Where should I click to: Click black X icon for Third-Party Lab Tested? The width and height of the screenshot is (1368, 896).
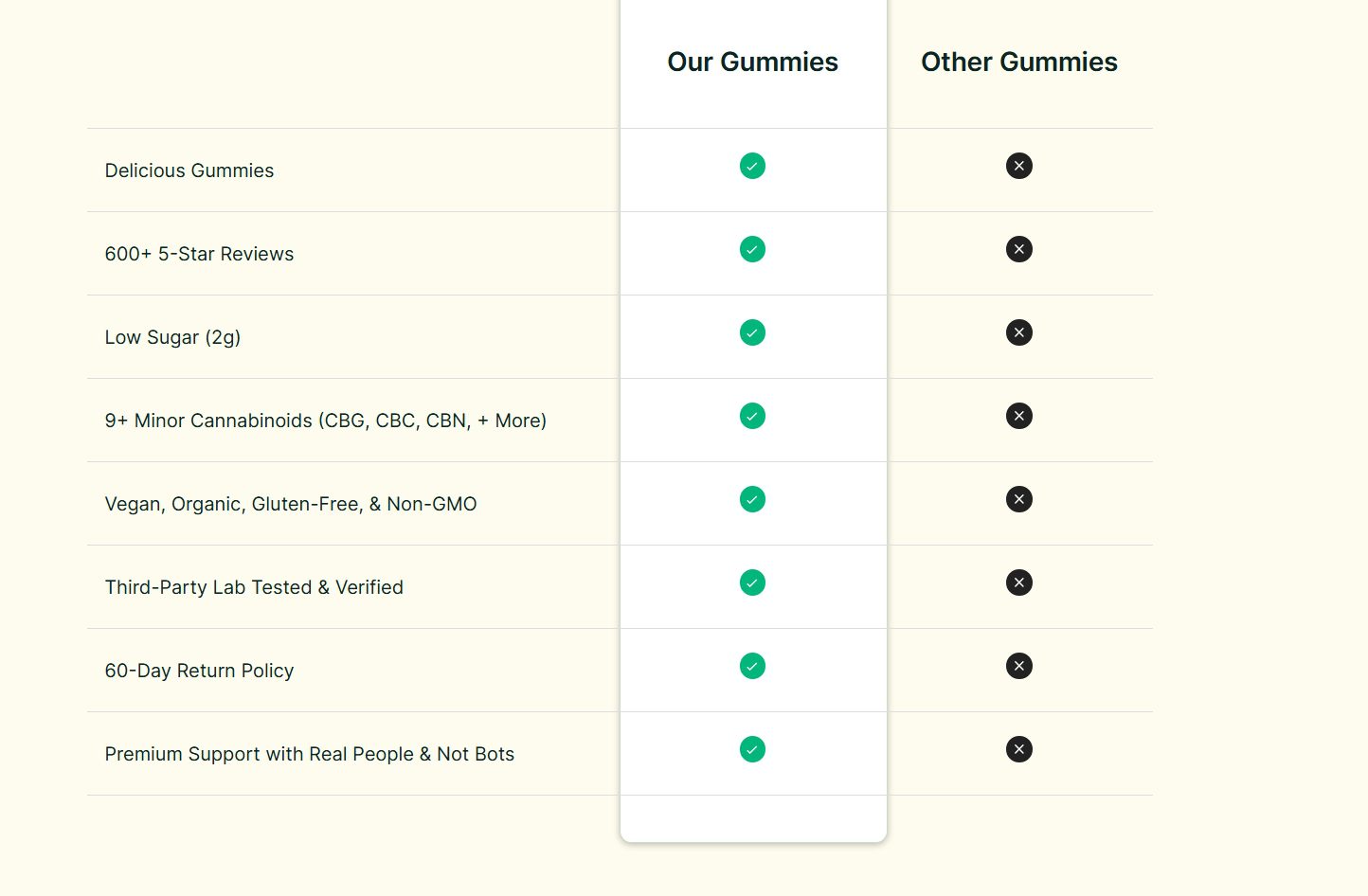coord(1019,582)
